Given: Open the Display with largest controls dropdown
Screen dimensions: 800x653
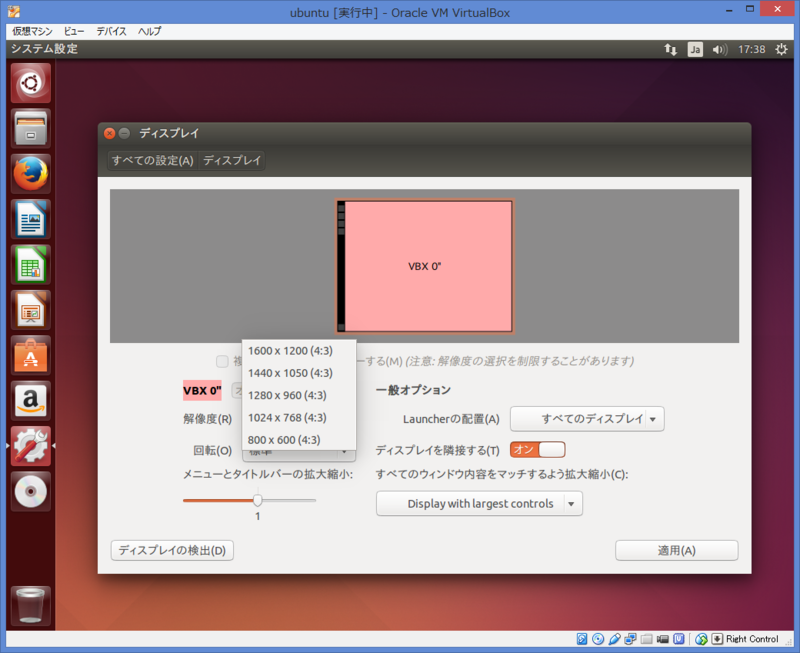Looking at the screenshot, I should pyautogui.click(x=479, y=503).
